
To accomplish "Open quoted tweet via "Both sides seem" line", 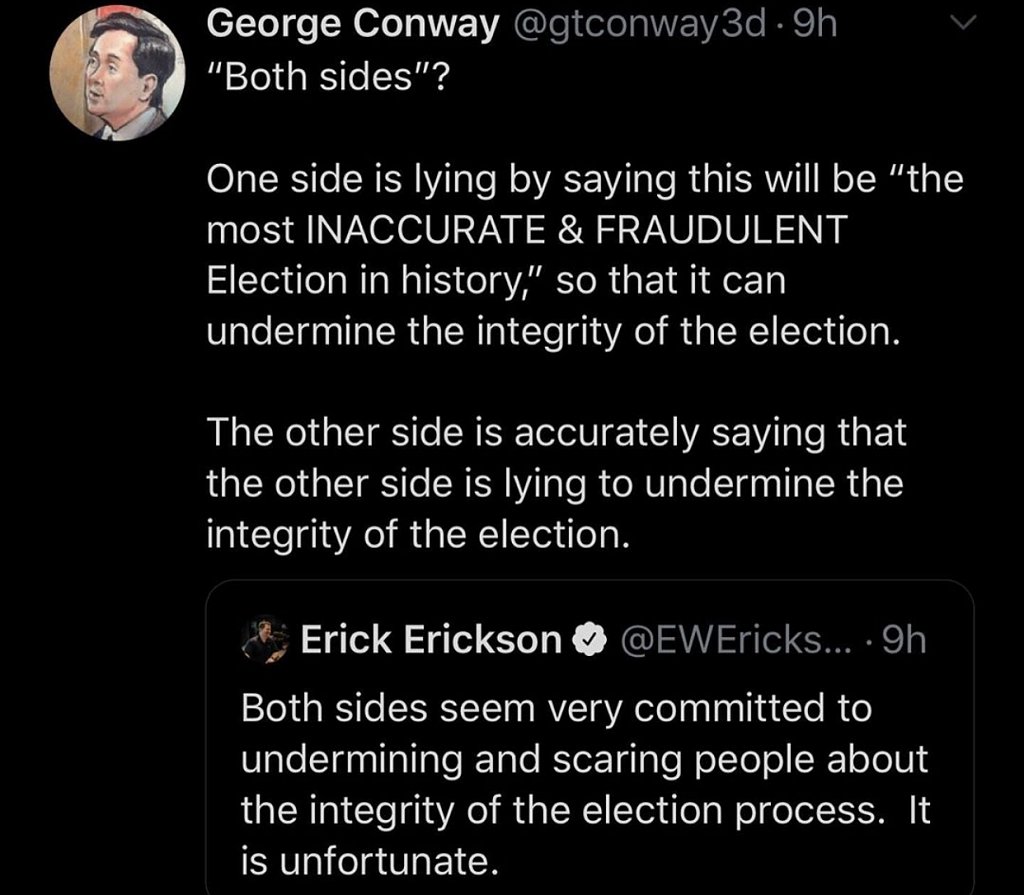I will tap(556, 708).
